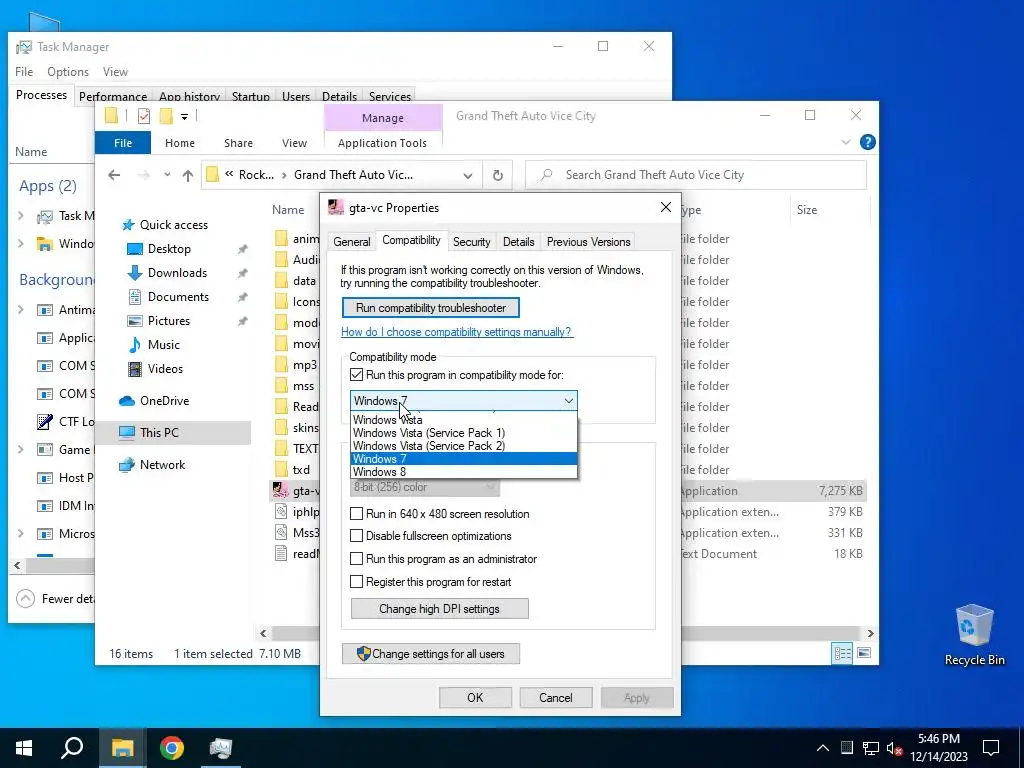Open Explorer help question mark icon
This screenshot has height=768, width=1024.
[867, 142]
